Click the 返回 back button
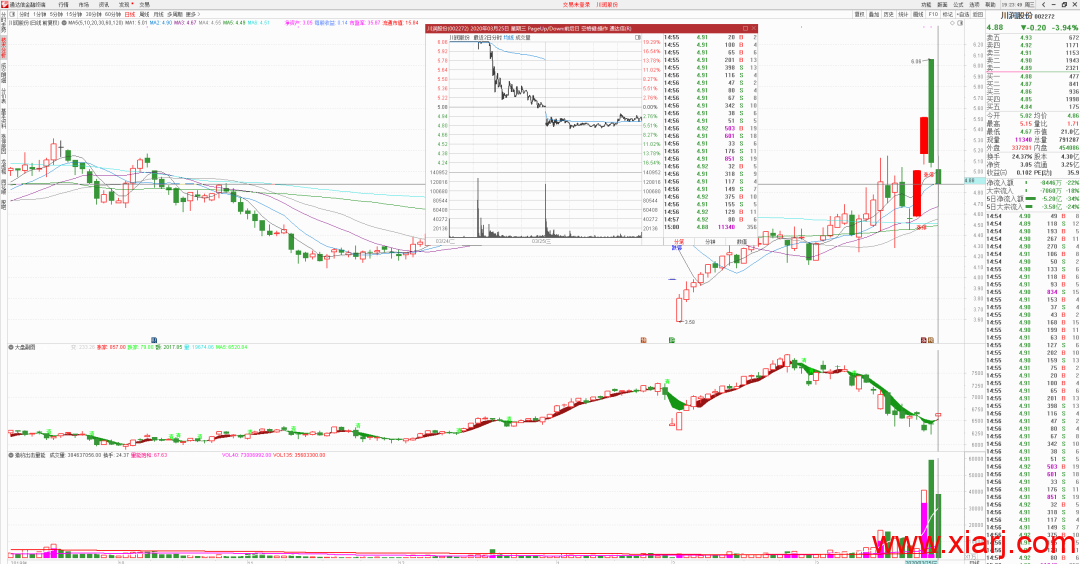 coord(979,14)
